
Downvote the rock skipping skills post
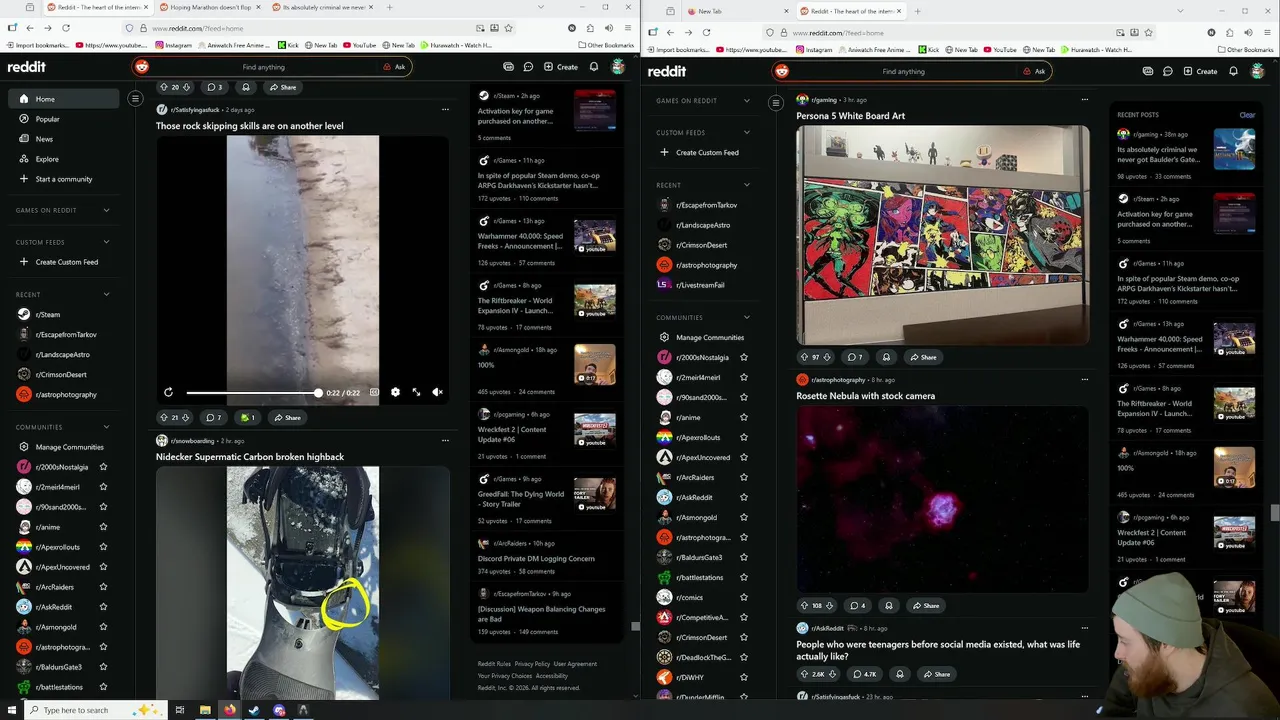[x=186, y=417]
